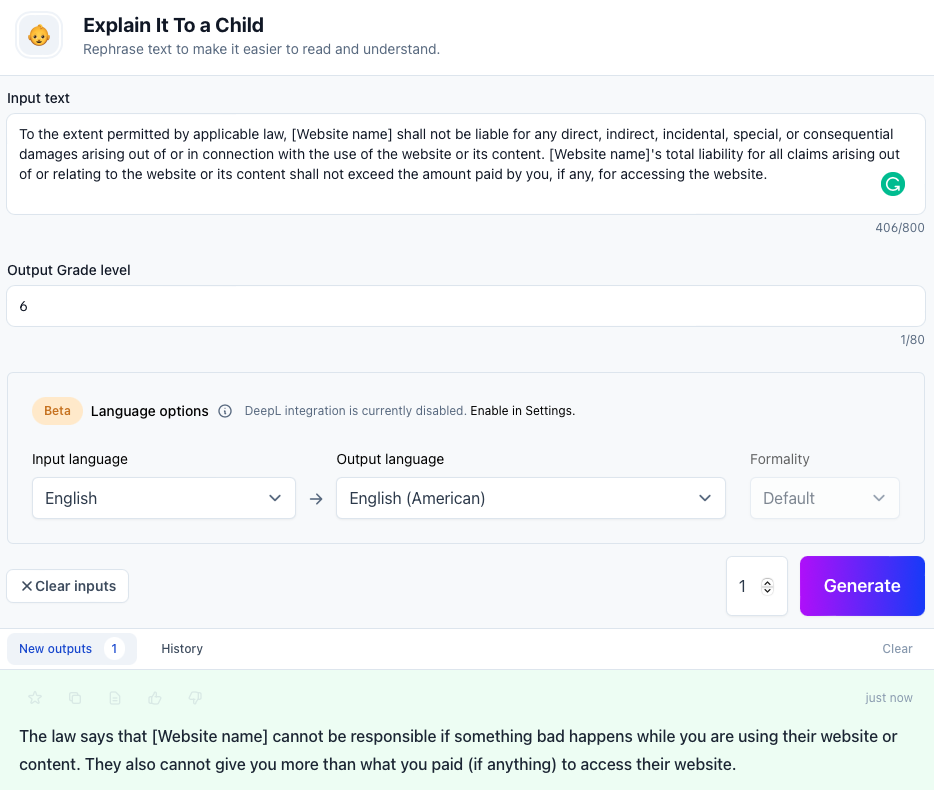Image resolution: width=934 pixels, height=790 pixels.
Task: Expand the Output language dropdown
Action: coord(530,498)
